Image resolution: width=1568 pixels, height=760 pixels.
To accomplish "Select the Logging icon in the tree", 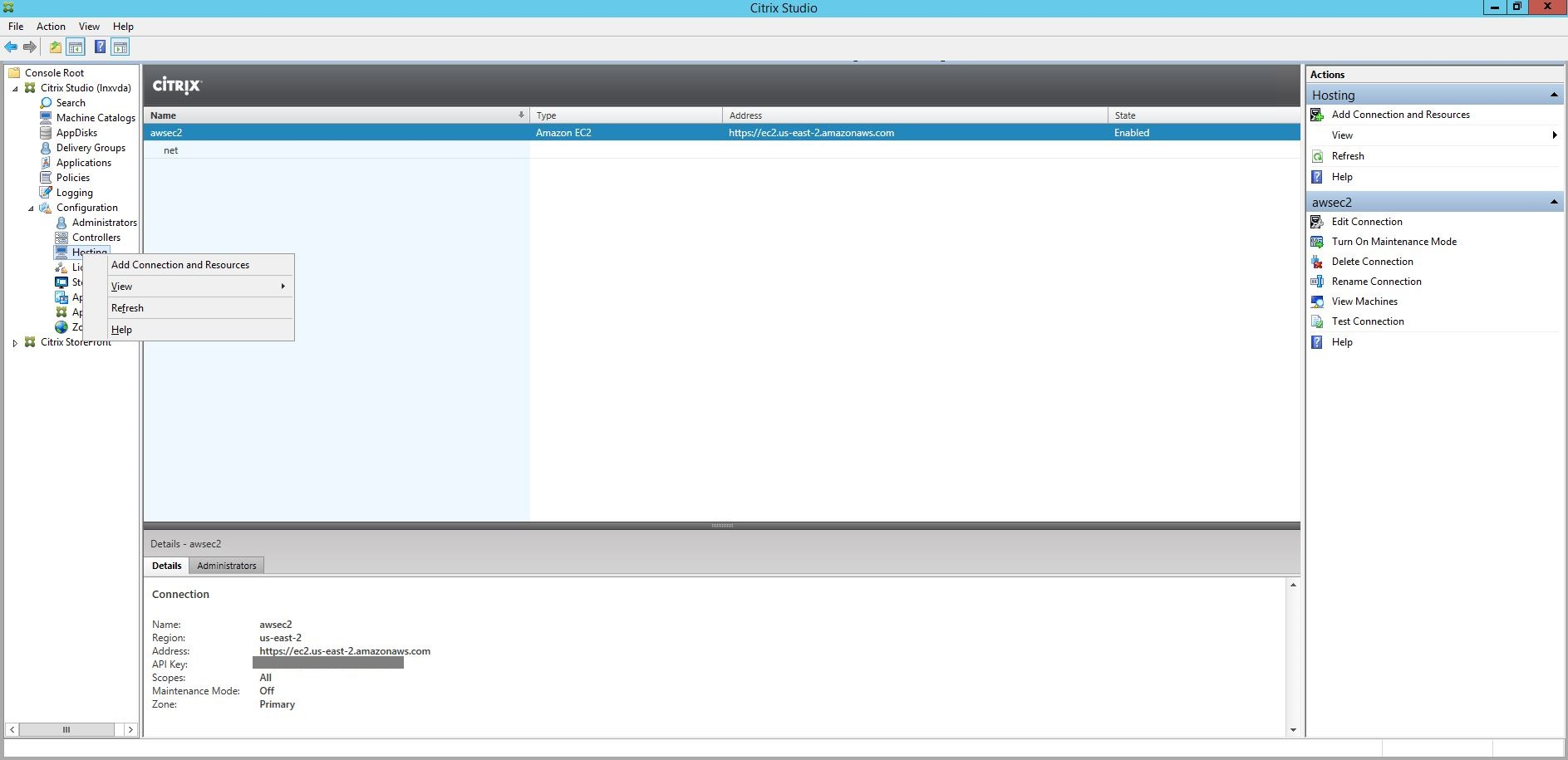I will [47, 193].
